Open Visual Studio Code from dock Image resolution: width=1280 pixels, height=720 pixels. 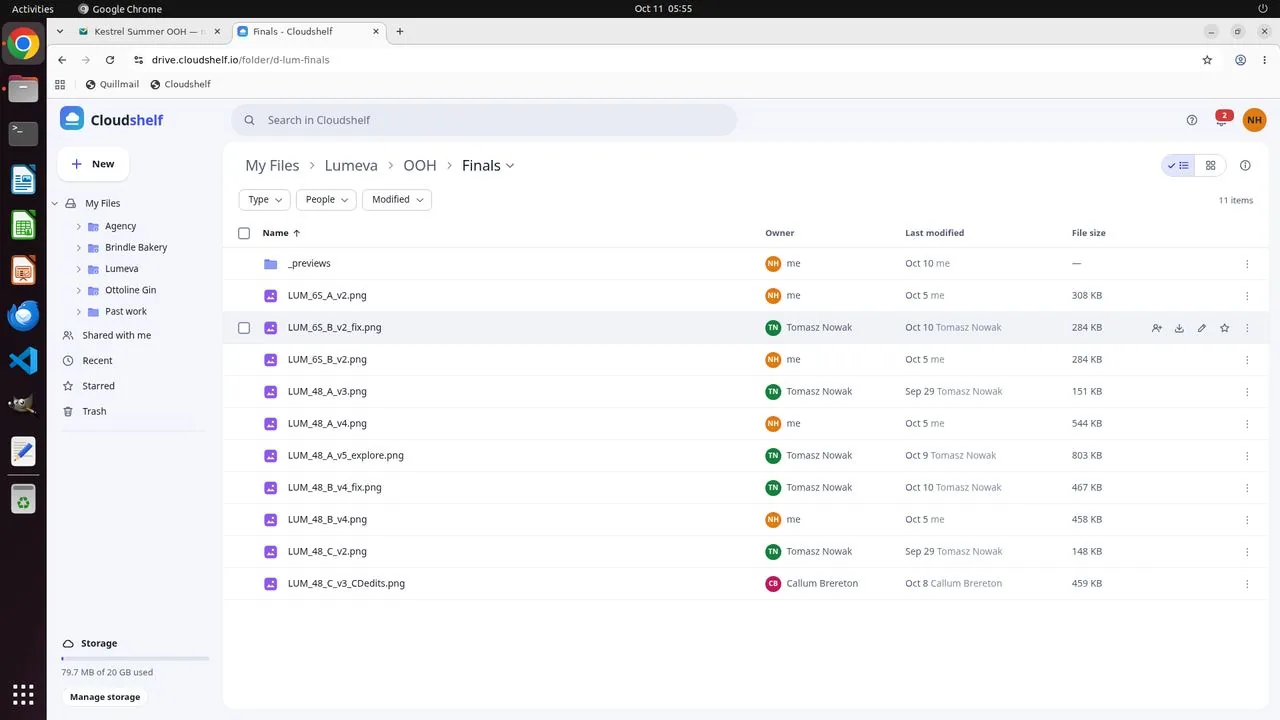point(23,361)
